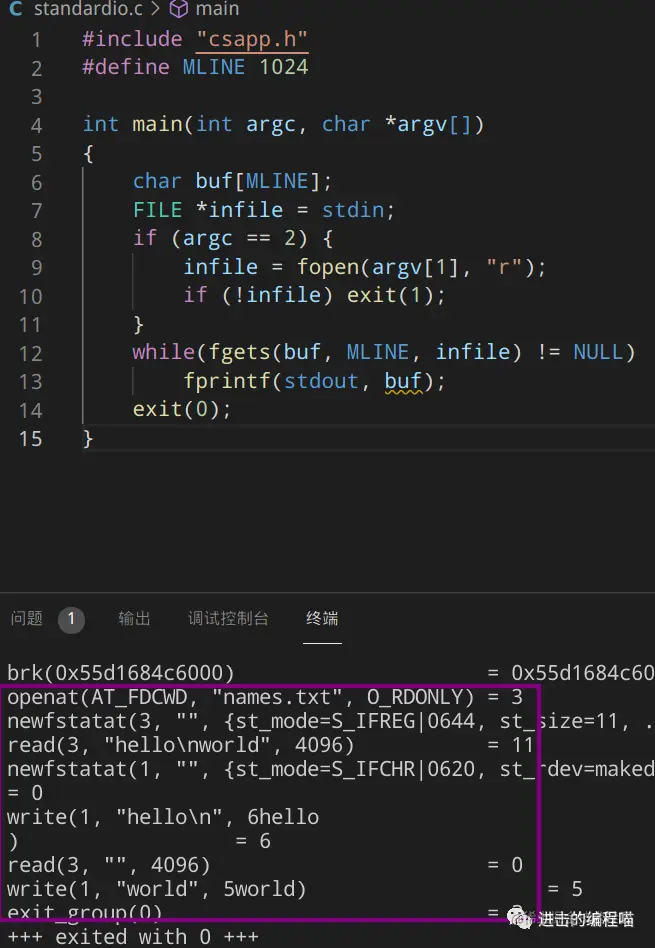Open the main symbol breadcrumb
Screen dimensions: 655x948
[x=217, y=8]
